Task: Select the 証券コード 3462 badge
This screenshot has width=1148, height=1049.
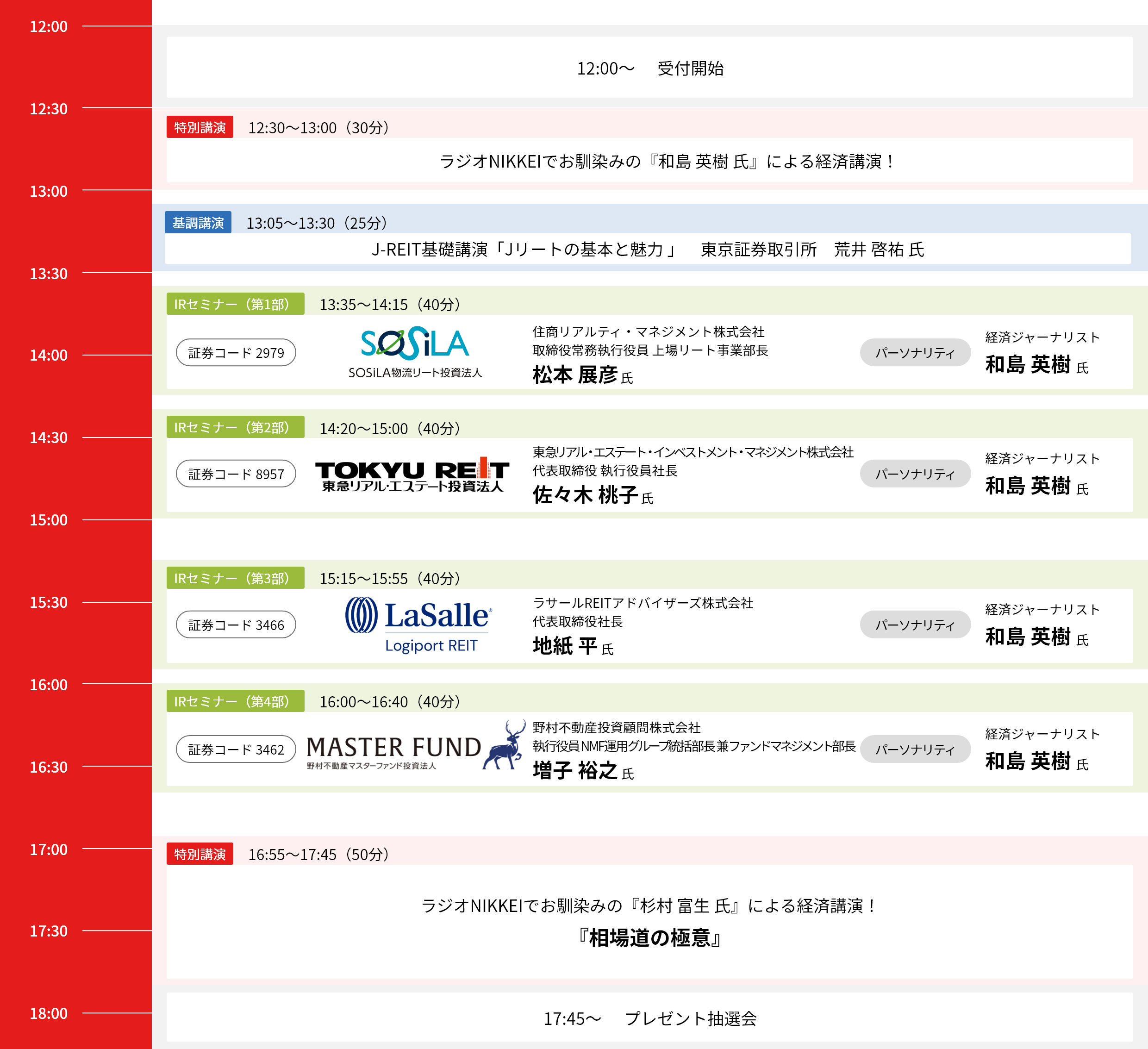Action: (x=236, y=749)
